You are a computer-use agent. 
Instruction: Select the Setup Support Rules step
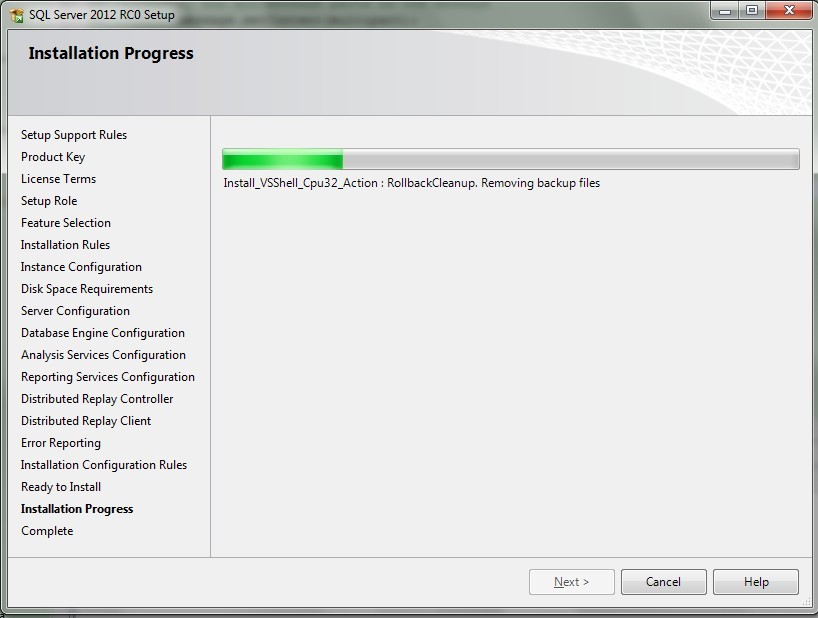pos(74,135)
